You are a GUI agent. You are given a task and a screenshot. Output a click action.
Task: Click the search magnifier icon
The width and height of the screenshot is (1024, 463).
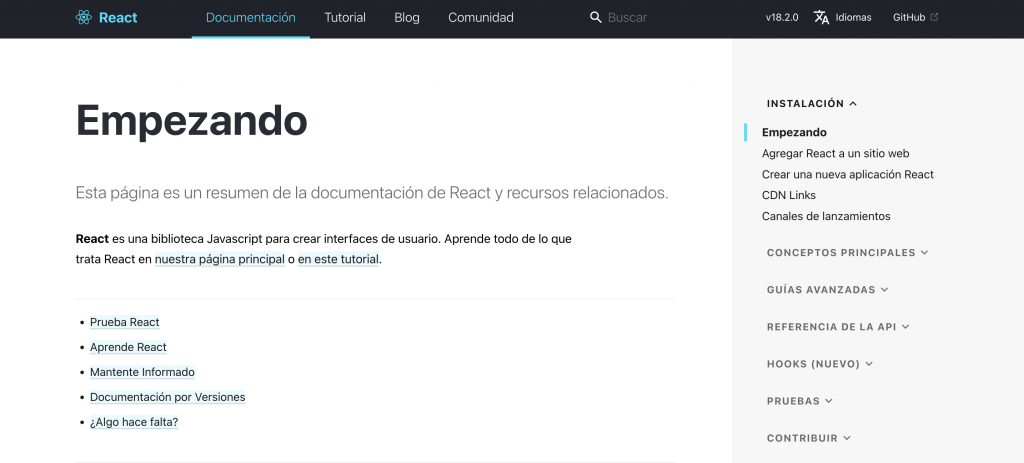[596, 17]
